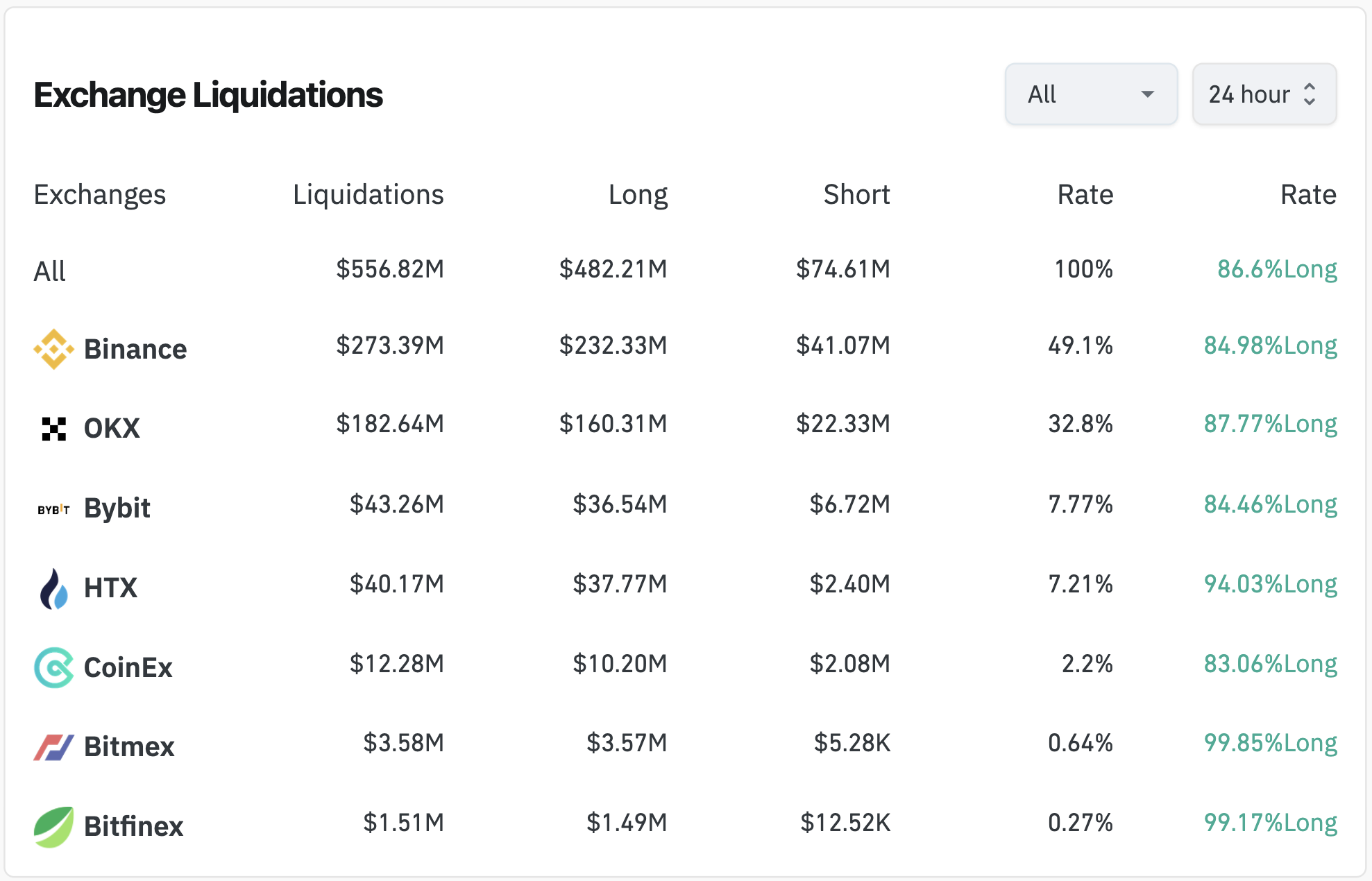Click the OKX $182.64M liquidations value

[390, 424]
